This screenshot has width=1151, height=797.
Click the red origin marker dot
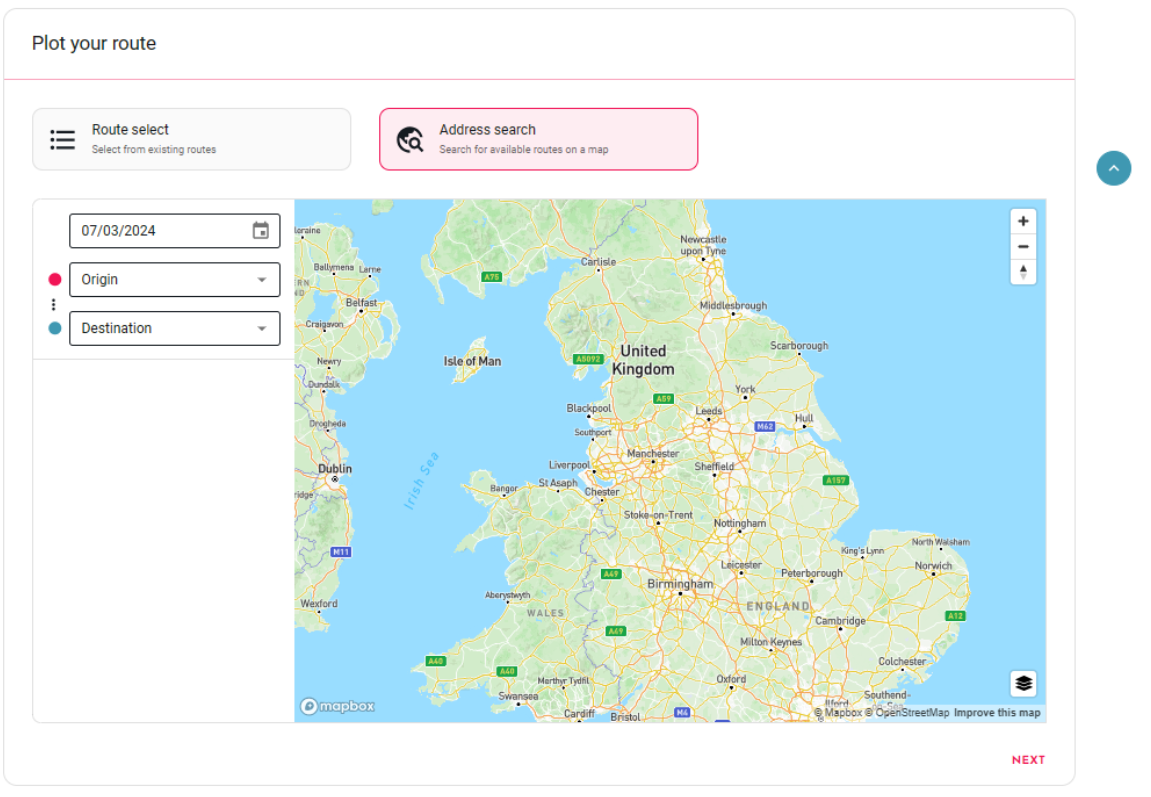coord(55,280)
